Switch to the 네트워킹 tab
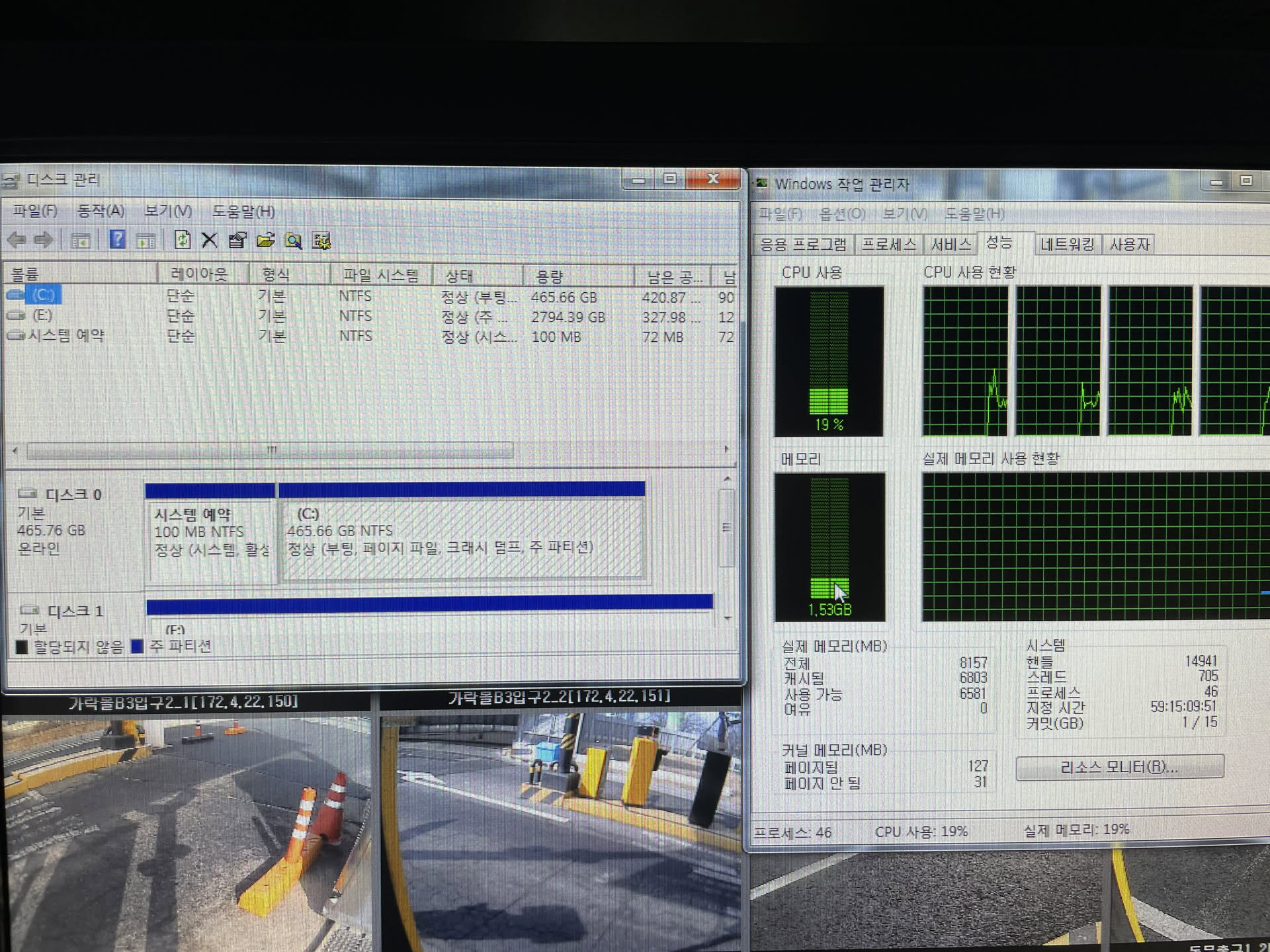This screenshot has height=952, width=1270. (x=1066, y=245)
